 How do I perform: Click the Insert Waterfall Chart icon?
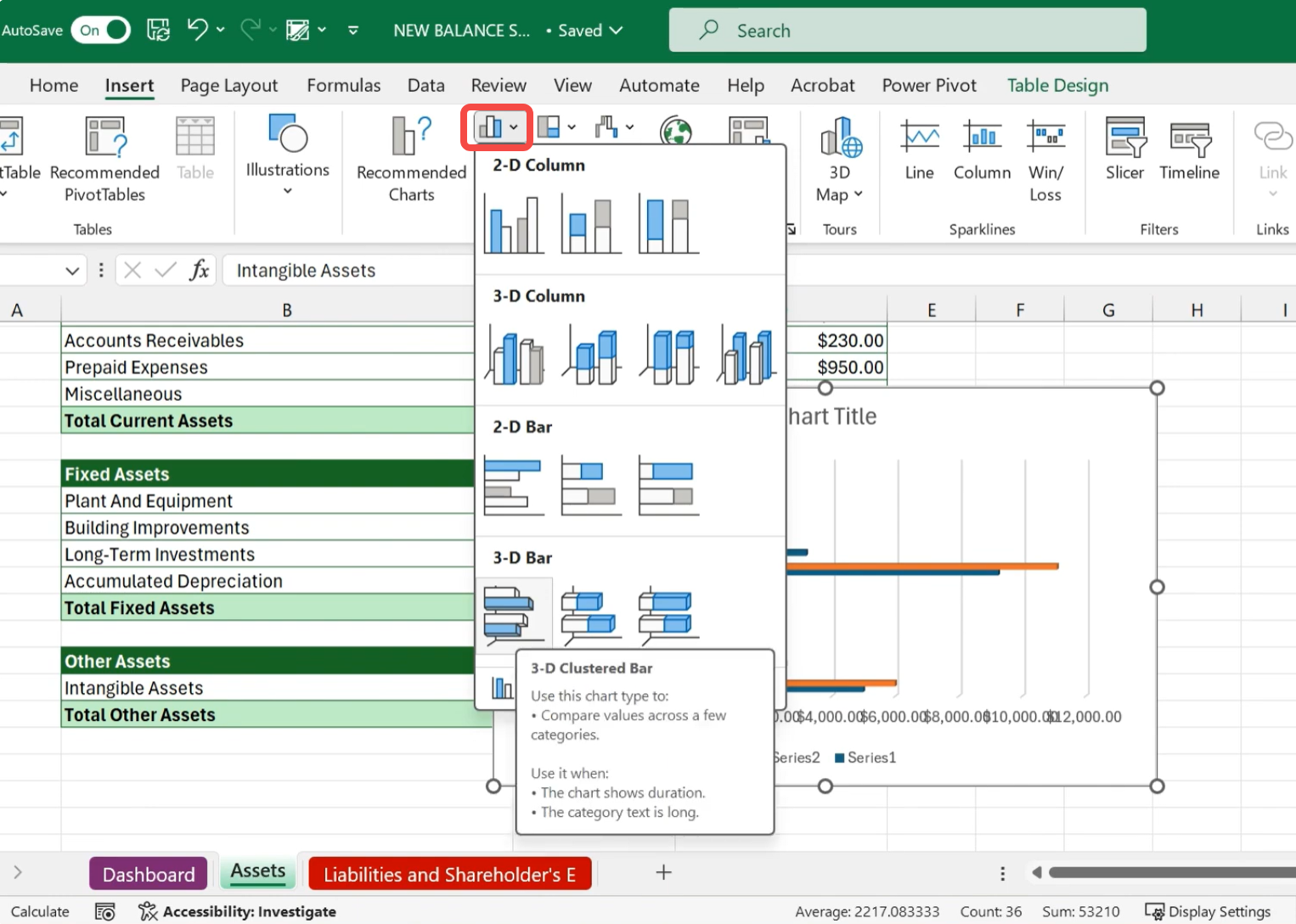click(x=606, y=127)
